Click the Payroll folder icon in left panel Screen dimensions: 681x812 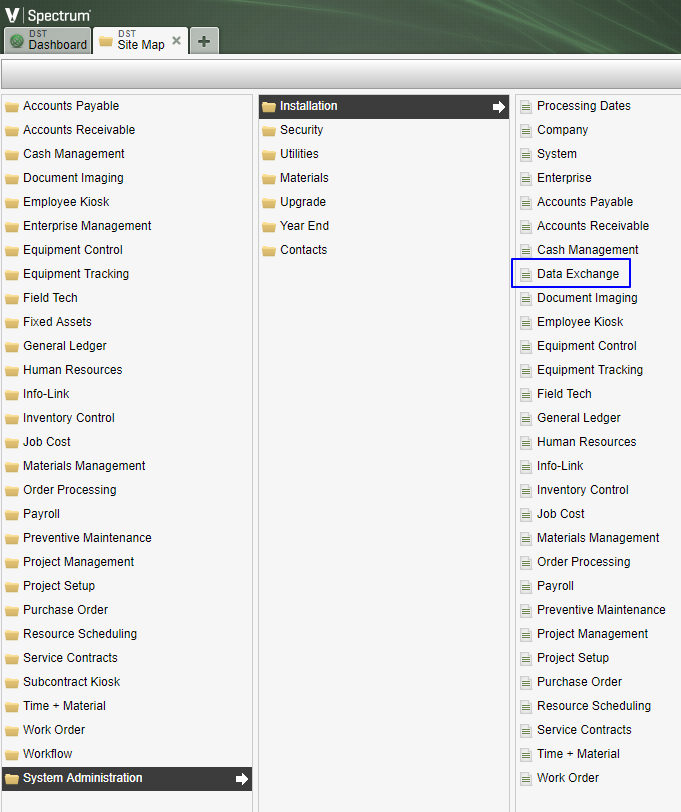coord(12,514)
